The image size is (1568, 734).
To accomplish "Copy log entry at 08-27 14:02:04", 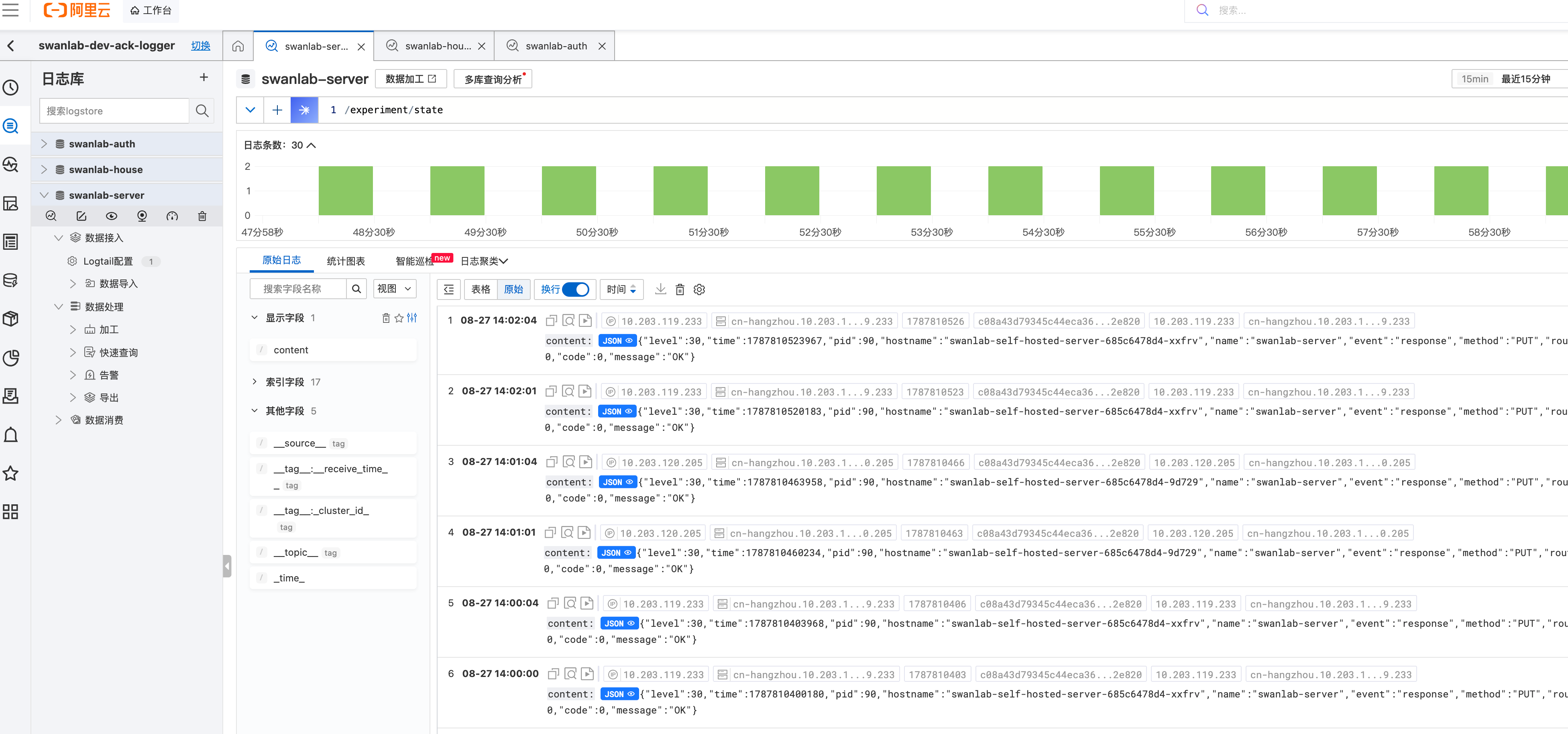I will [552, 321].
